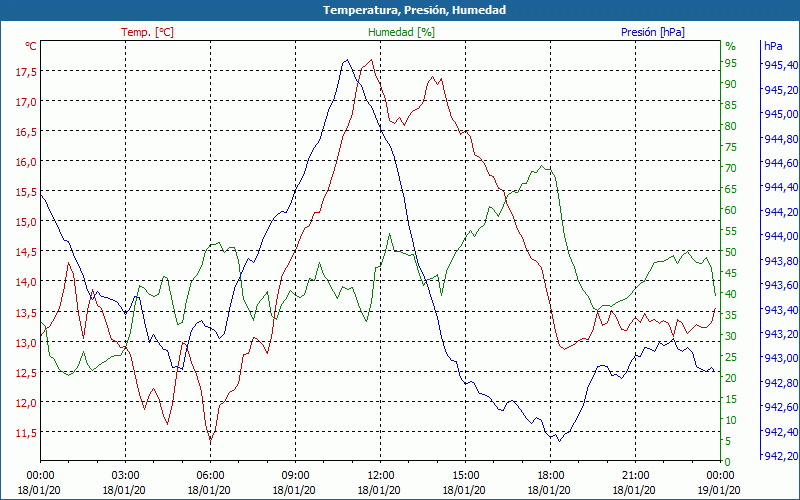Screen dimensions: 800x500
Task: Click pressure axis value '942,60'
Action: coord(781,407)
